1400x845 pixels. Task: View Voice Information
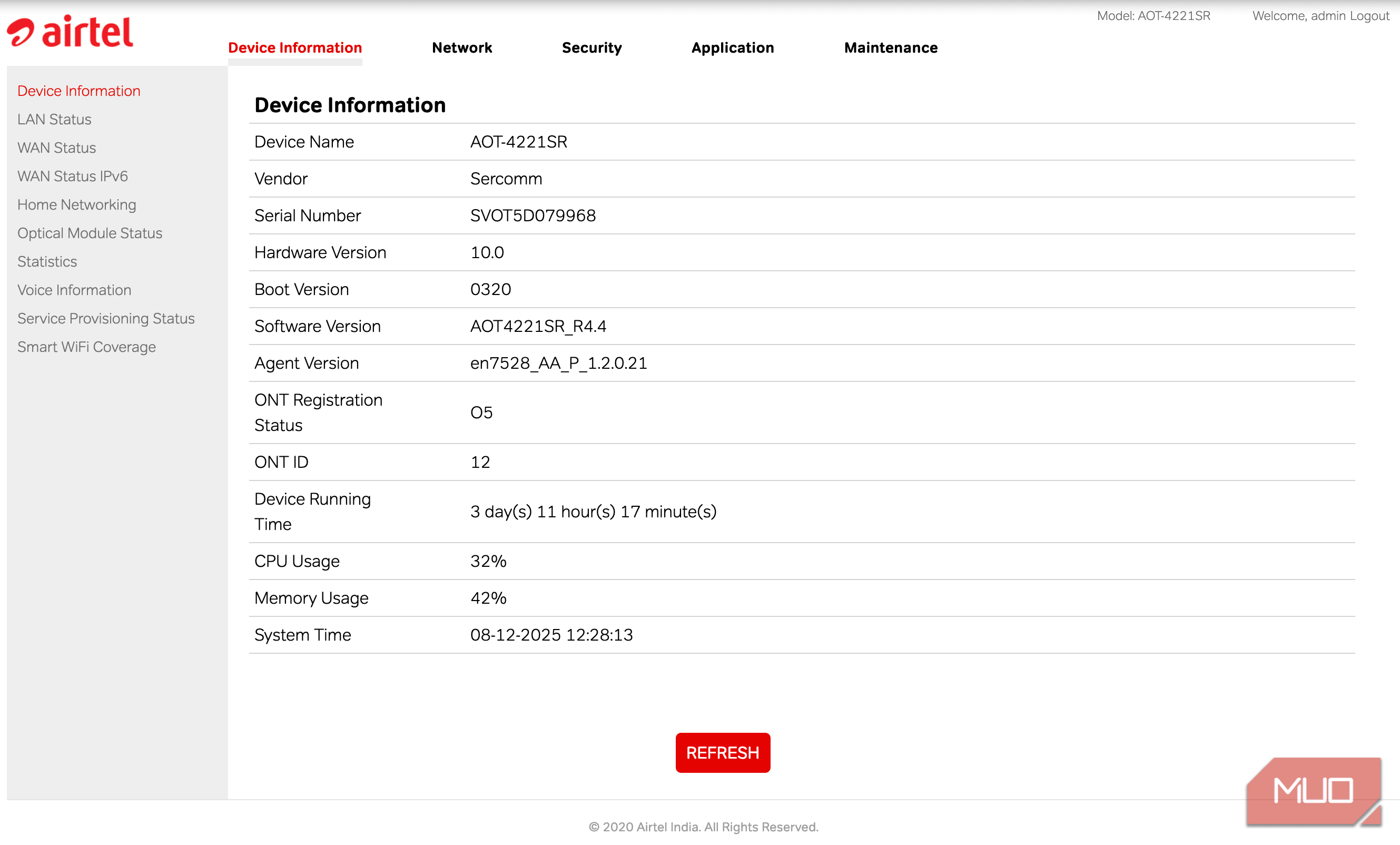tap(74, 290)
